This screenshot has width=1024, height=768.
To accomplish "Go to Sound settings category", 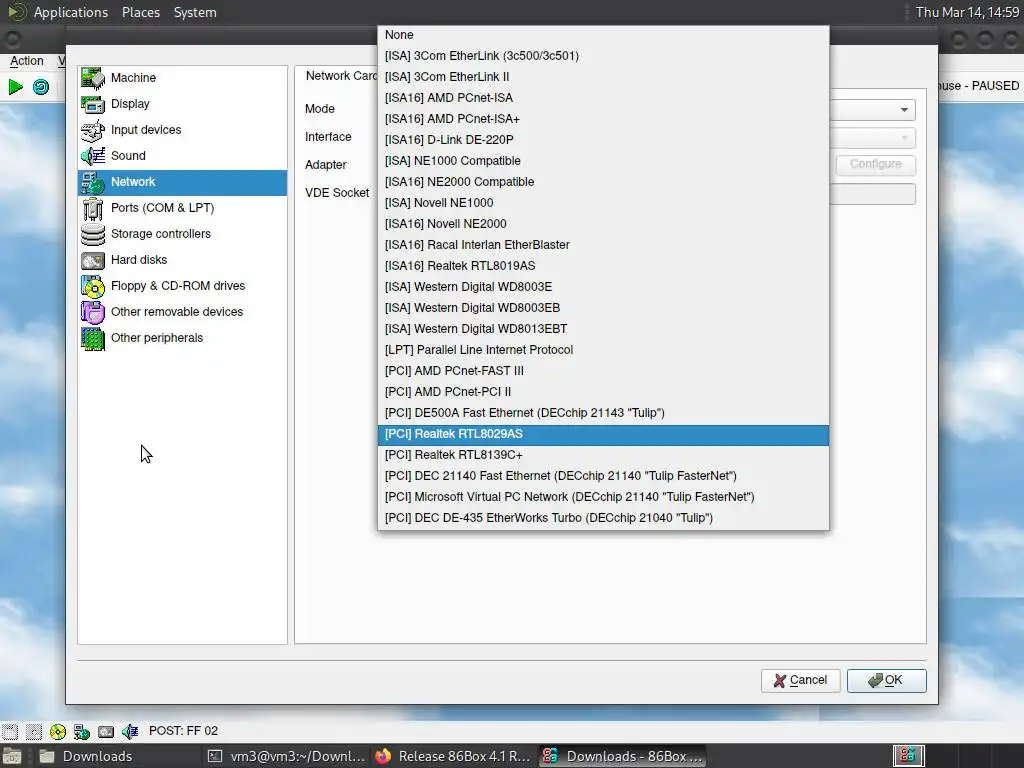I will click(182, 156).
